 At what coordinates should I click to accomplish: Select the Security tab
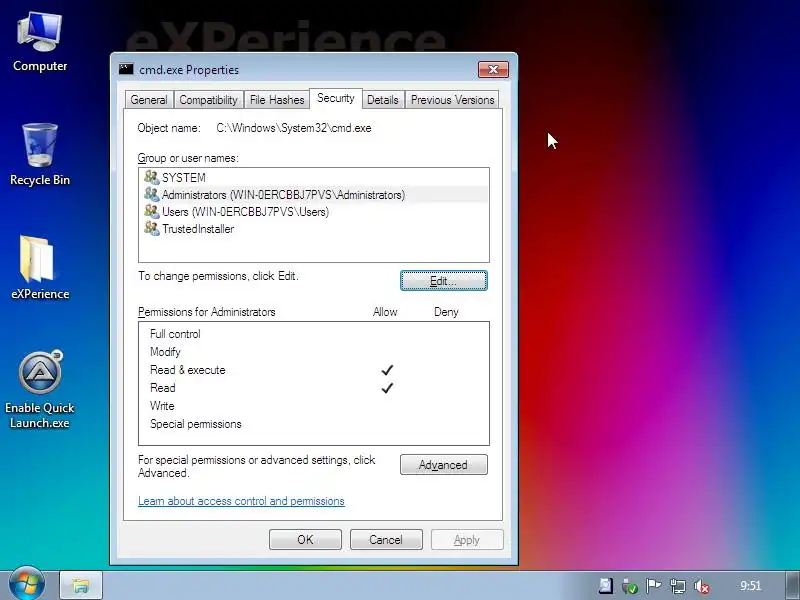click(336, 98)
